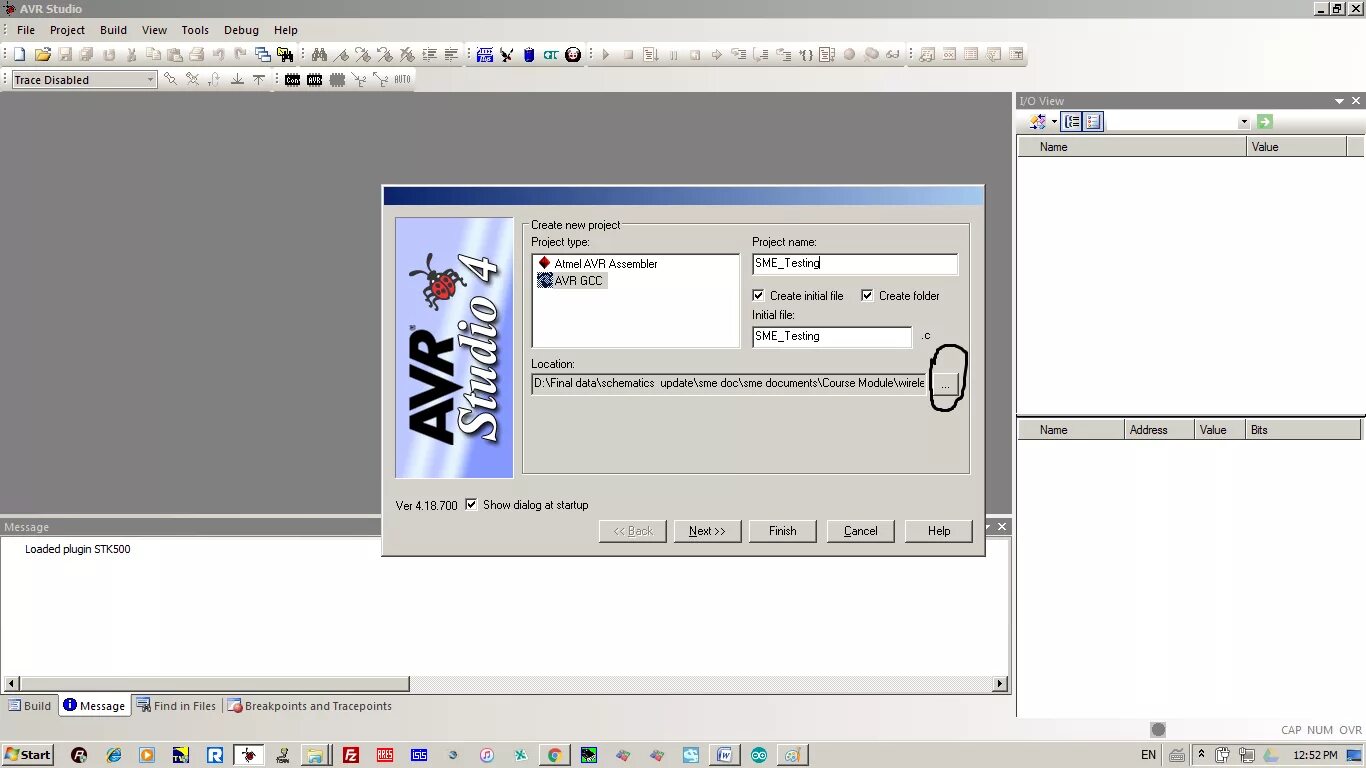
Task: Switch to the Build output tab
Action: tap(30, 706)
